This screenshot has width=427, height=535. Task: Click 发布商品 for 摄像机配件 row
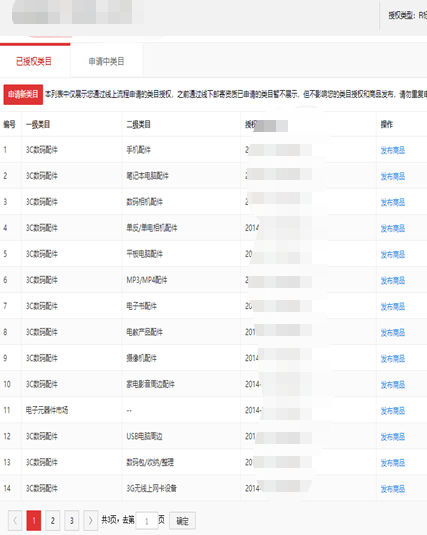393,359
